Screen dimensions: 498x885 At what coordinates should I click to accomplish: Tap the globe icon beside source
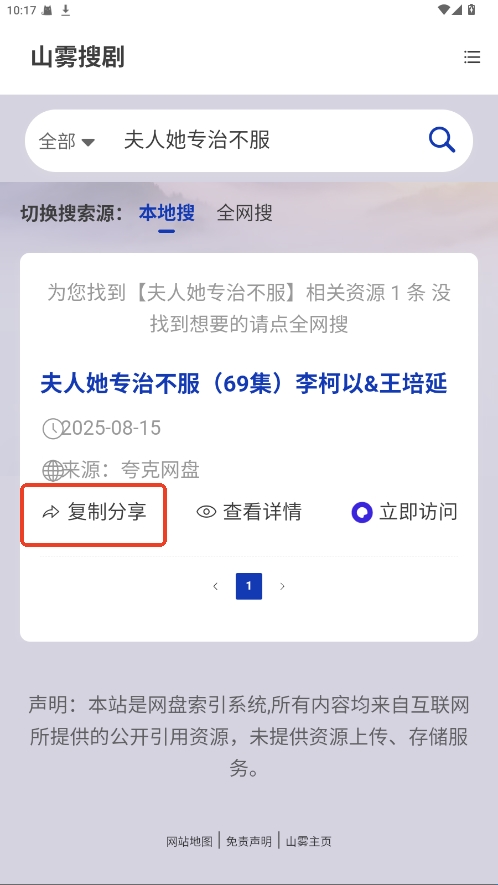click(x=53, y=470)
